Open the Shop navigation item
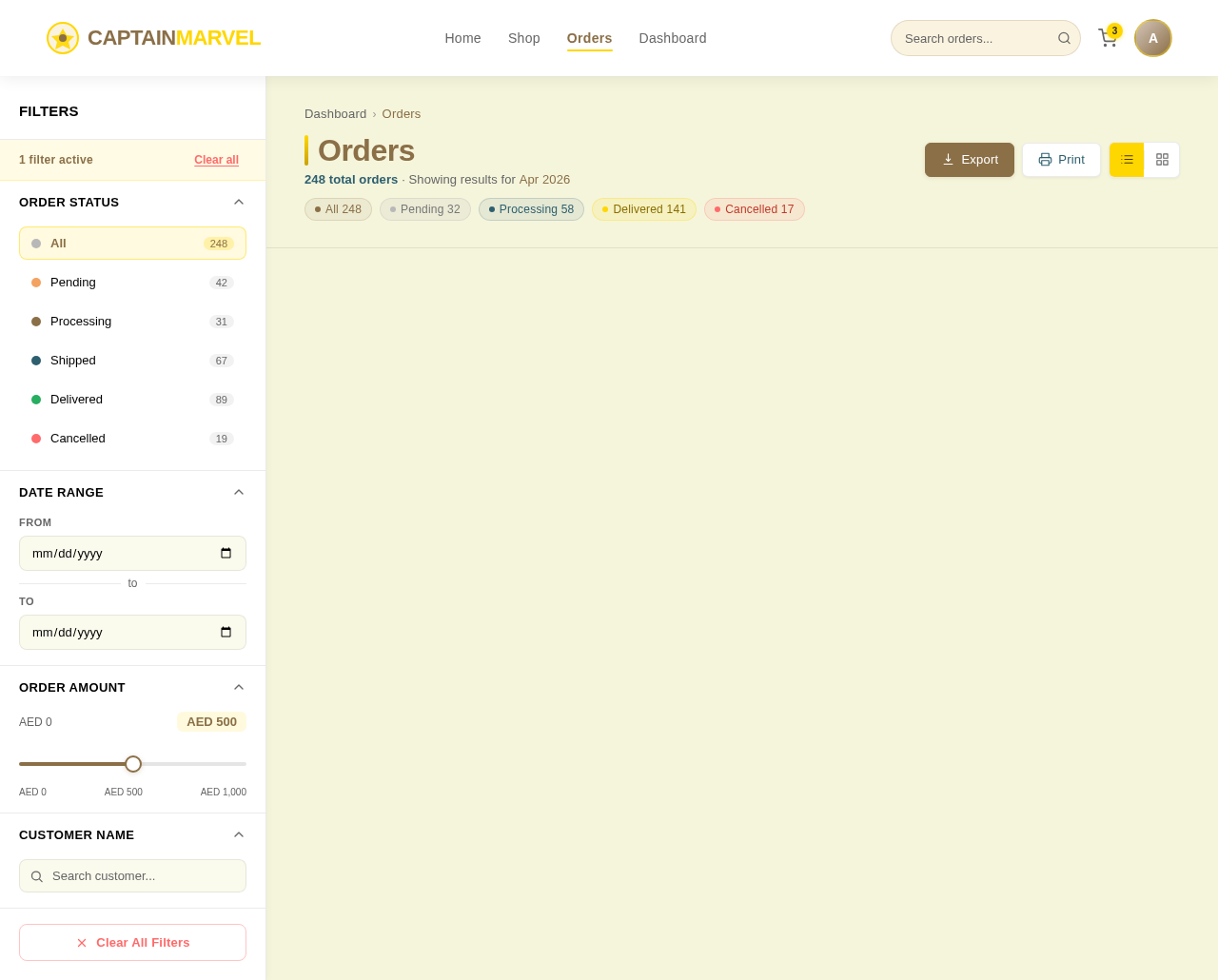This screenshot has width=1218, height=980. click(523, 36)
